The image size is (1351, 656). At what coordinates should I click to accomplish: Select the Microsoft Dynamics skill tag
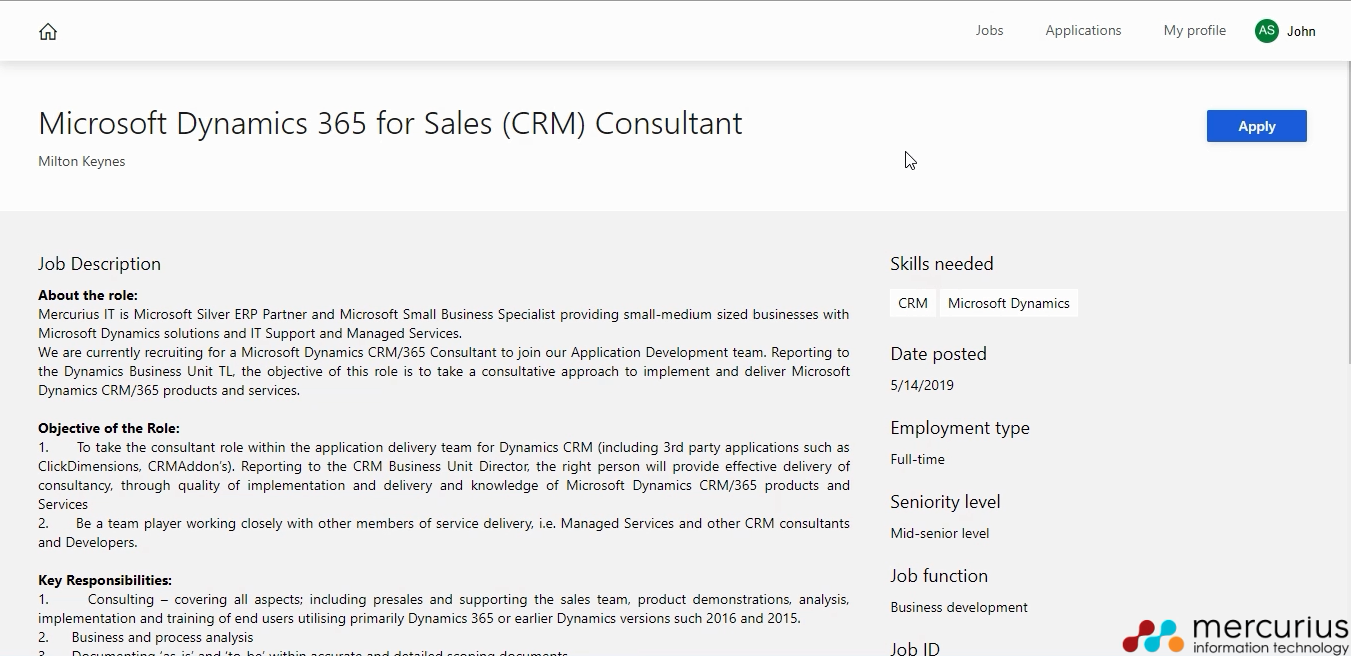tap(1008, 303)
